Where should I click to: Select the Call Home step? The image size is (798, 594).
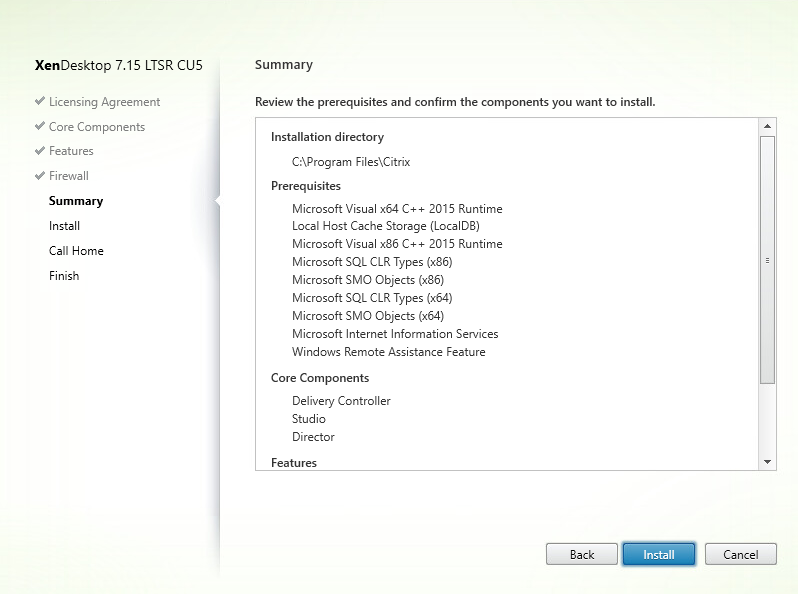point(76,250)
